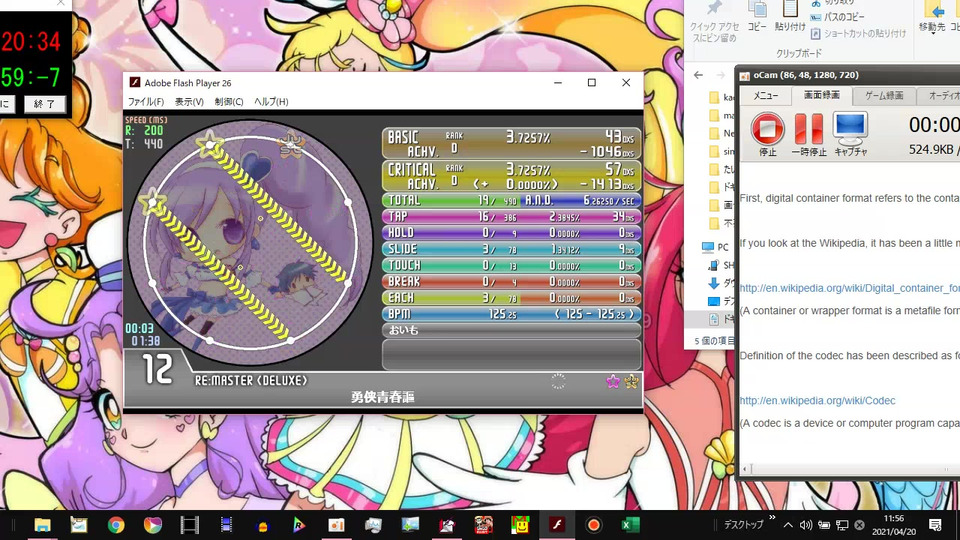Select the PC item in Explorer sidebar
The height and width of the screenshot is (540, 960).
click(x=715, y=247)
